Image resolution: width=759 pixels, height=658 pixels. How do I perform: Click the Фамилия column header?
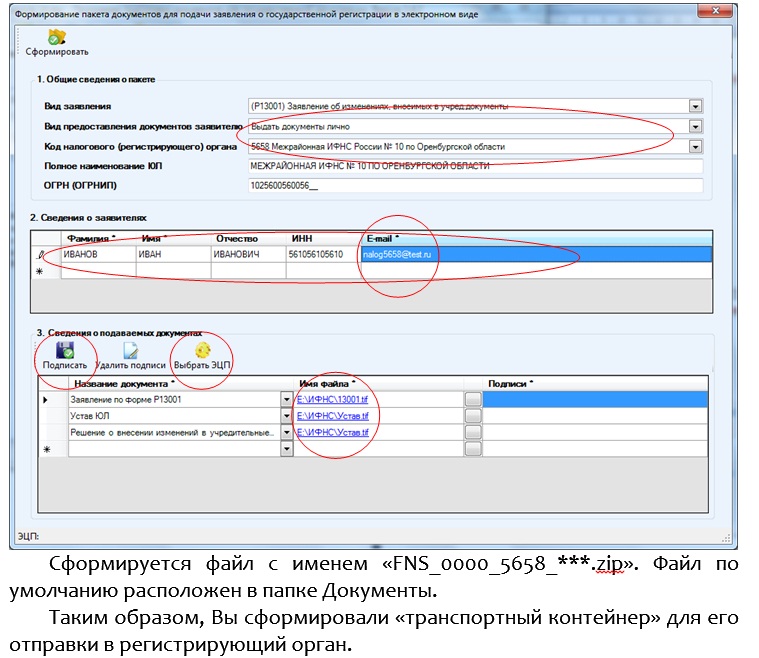tap(98, 239)
